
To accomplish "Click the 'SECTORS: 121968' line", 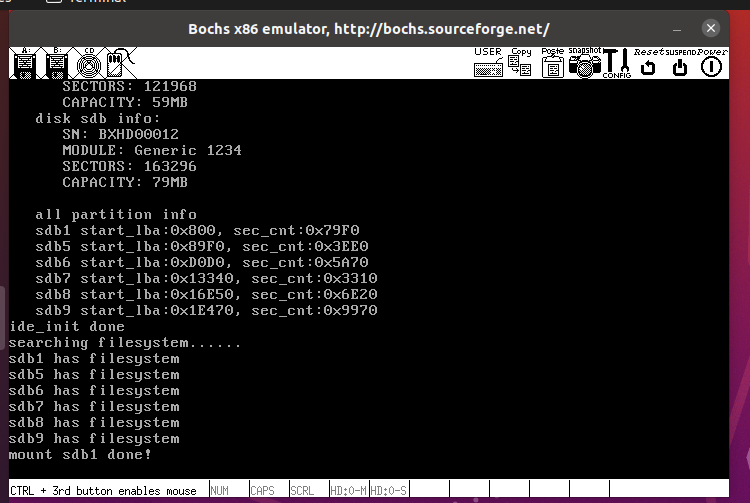I will point(129,86).
